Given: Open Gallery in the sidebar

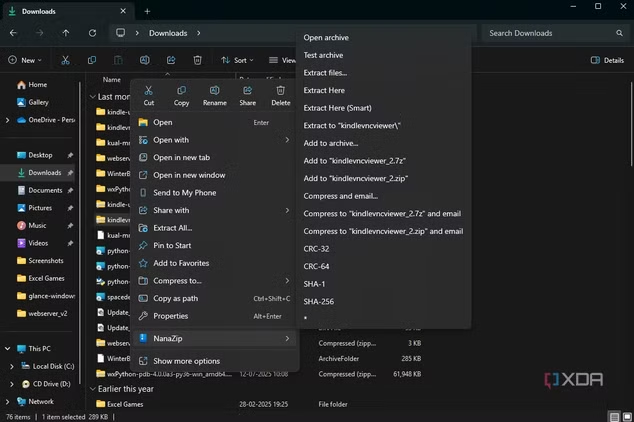Looking at the screenshot, I should [38, 102].
